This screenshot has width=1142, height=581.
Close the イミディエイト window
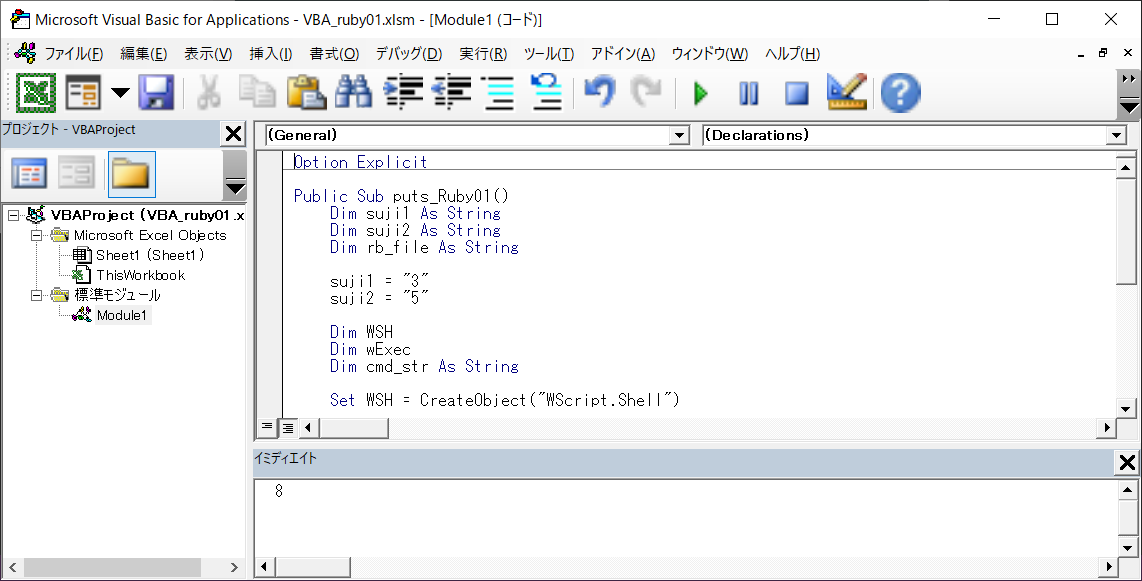pos(1126,462)
